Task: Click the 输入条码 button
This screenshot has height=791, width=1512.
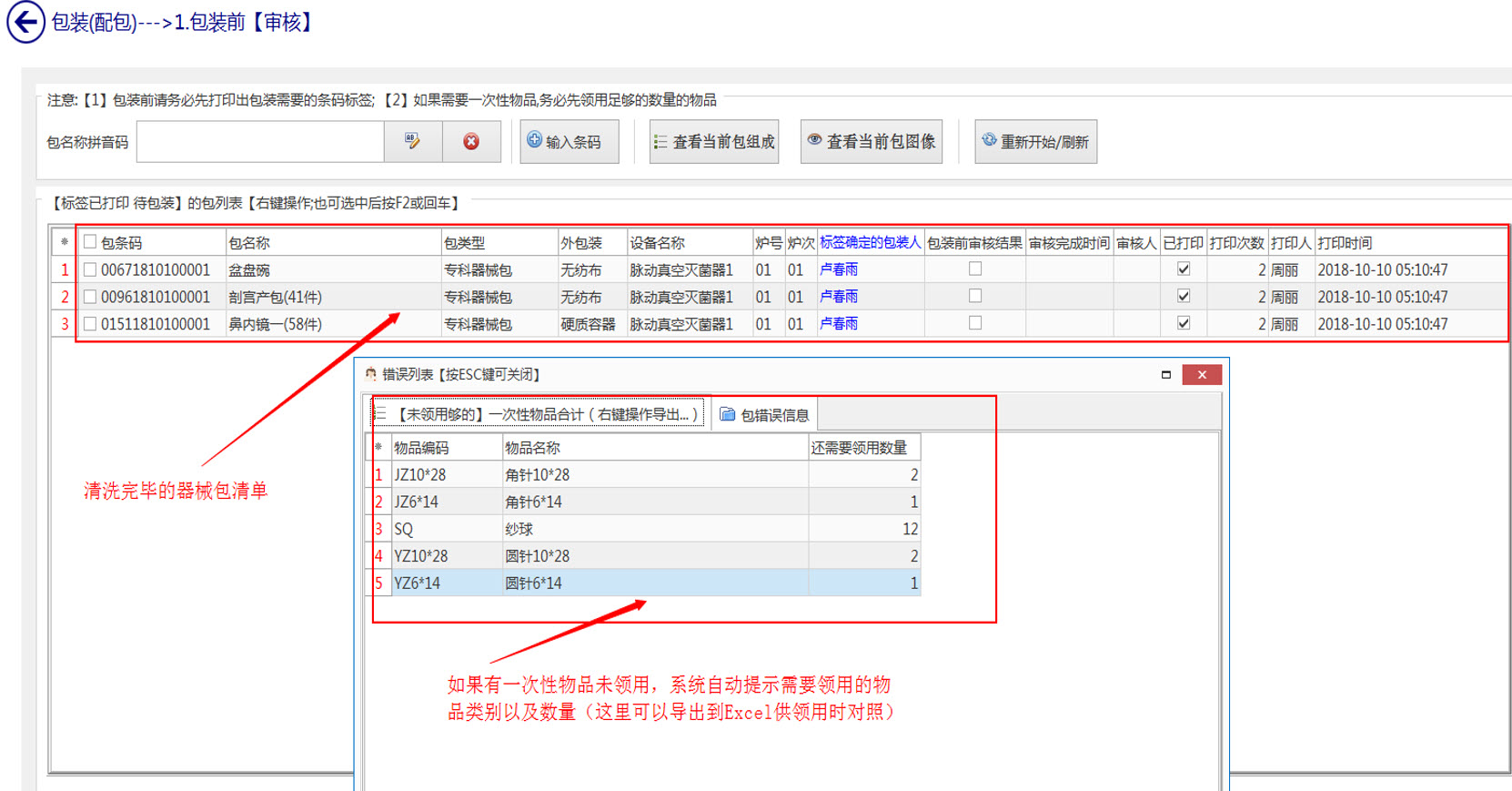Action: click(569, 141)
